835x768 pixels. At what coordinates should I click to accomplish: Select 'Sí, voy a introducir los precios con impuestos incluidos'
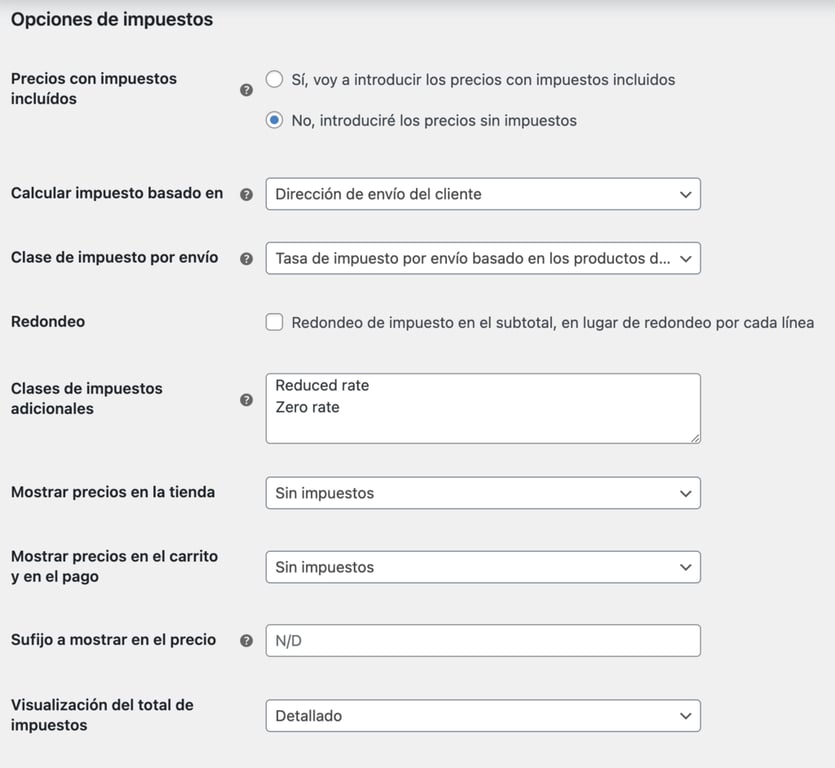[x=274, y=79]
